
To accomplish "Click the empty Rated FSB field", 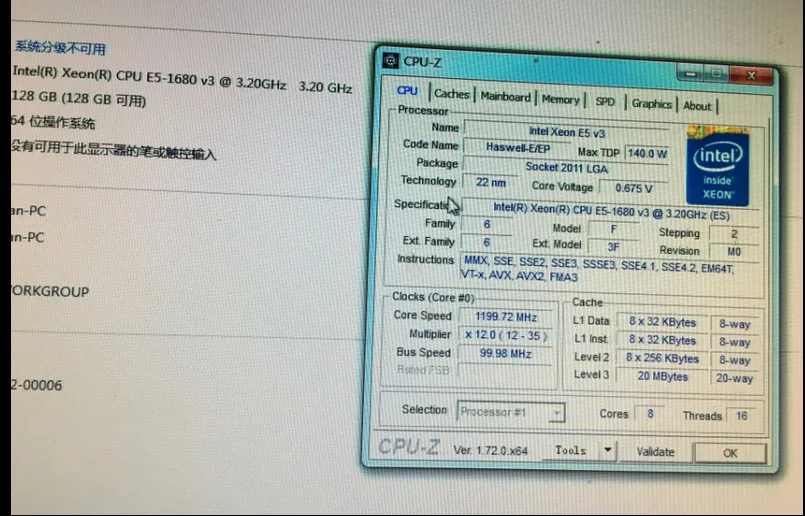I will tap(505, 371).
